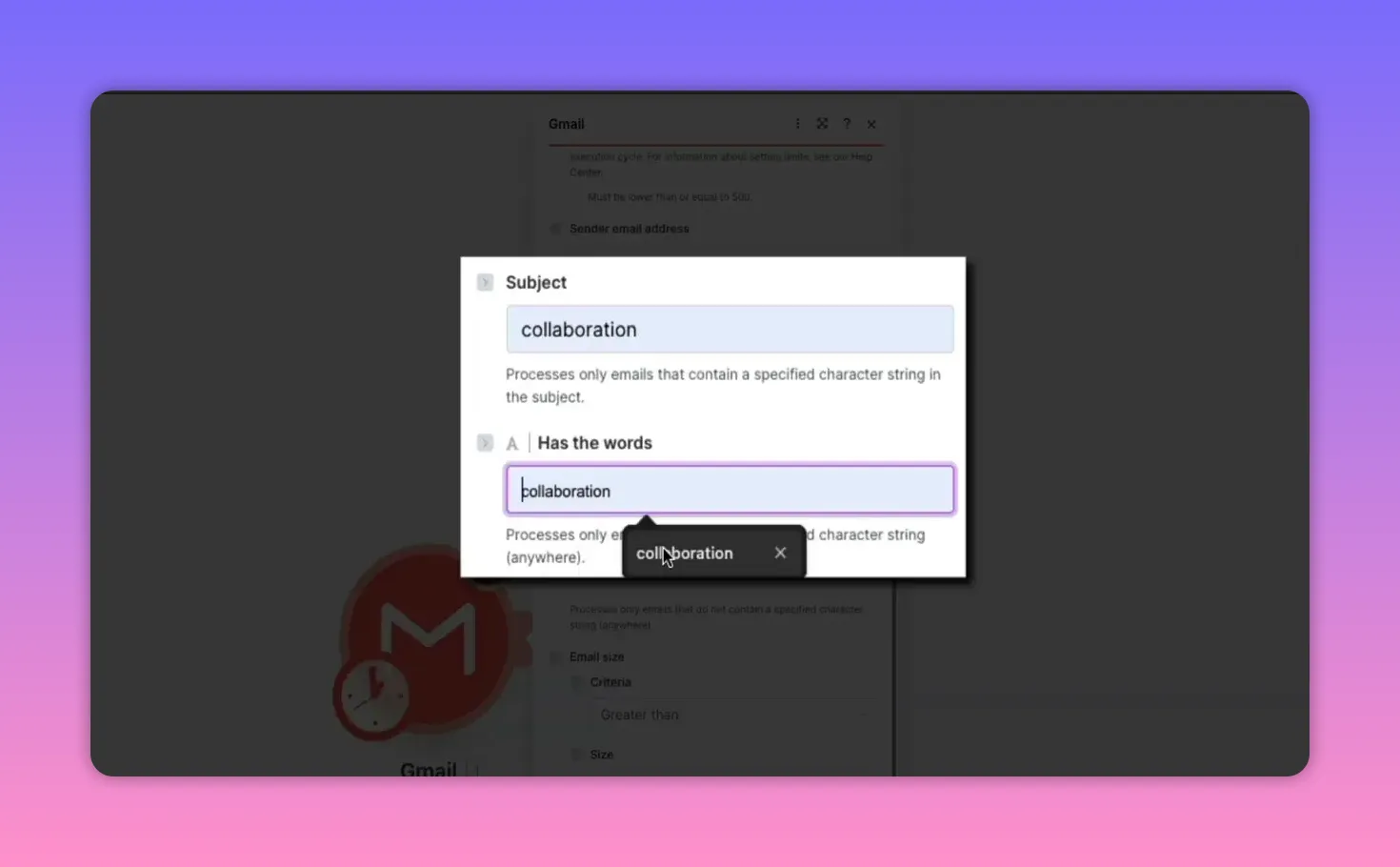Toggle the map switch next to Subject

485,282
